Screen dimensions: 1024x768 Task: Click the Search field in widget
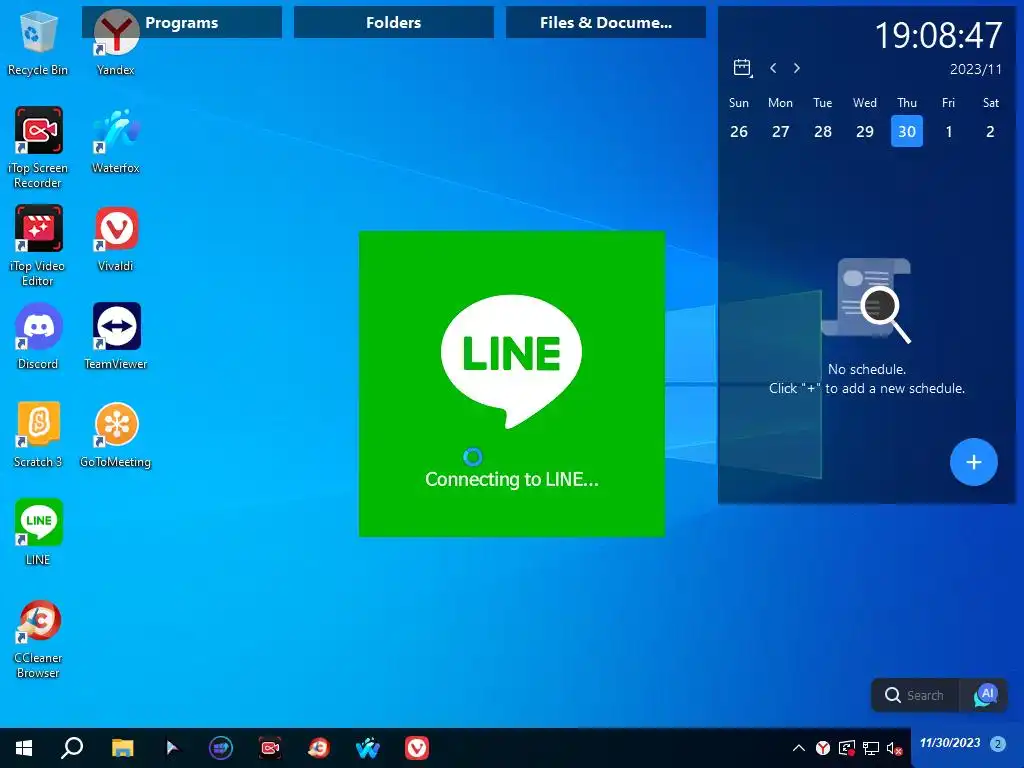click(x=915, y=696)
